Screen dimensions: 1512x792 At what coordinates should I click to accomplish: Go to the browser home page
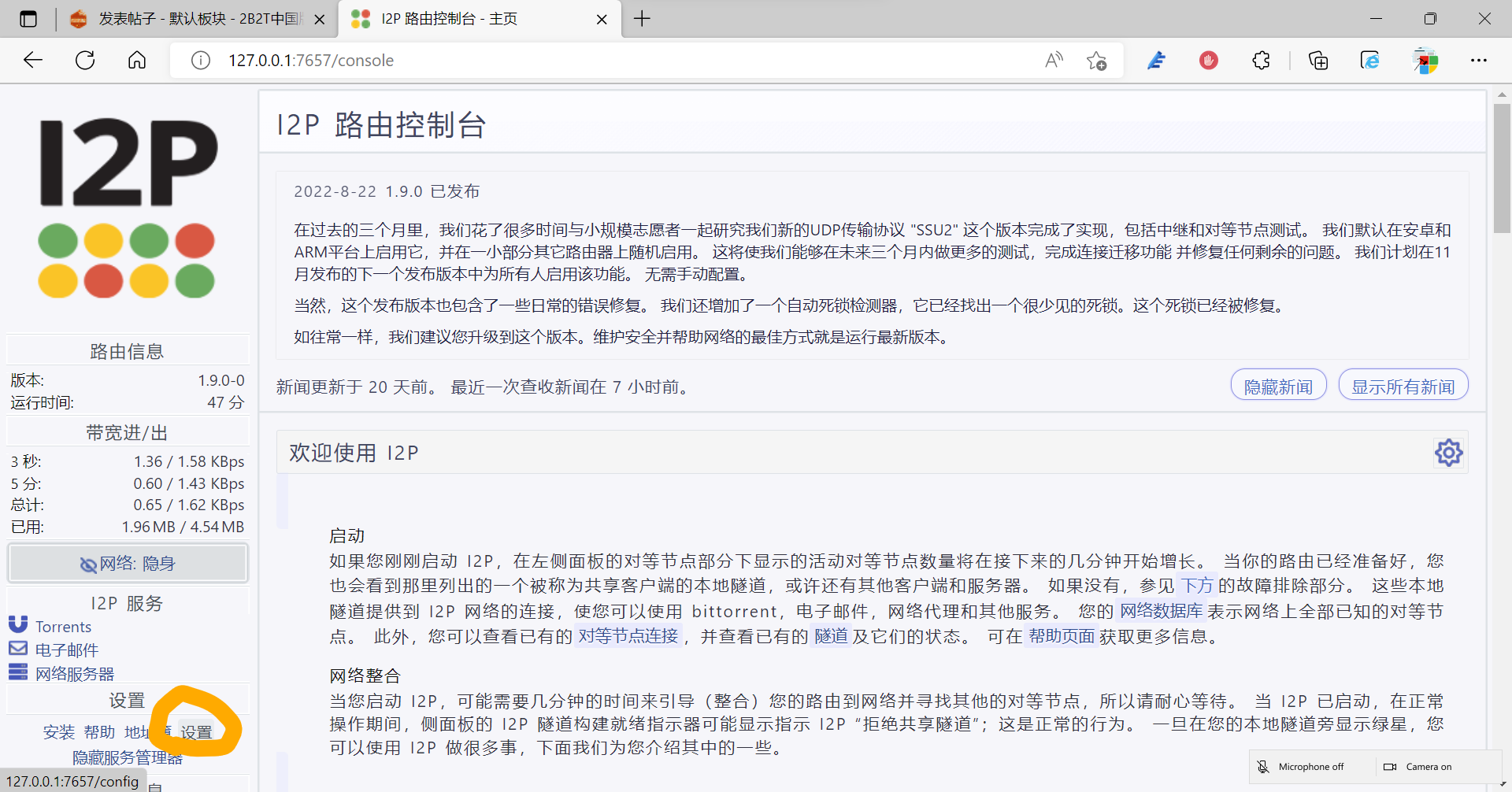pyautogui.click(x=137, y=60)
